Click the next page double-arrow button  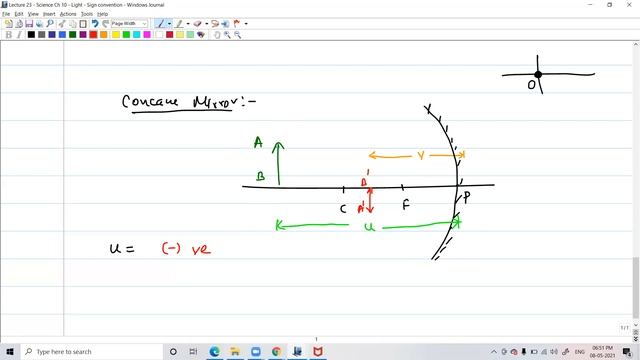(636, 339)
